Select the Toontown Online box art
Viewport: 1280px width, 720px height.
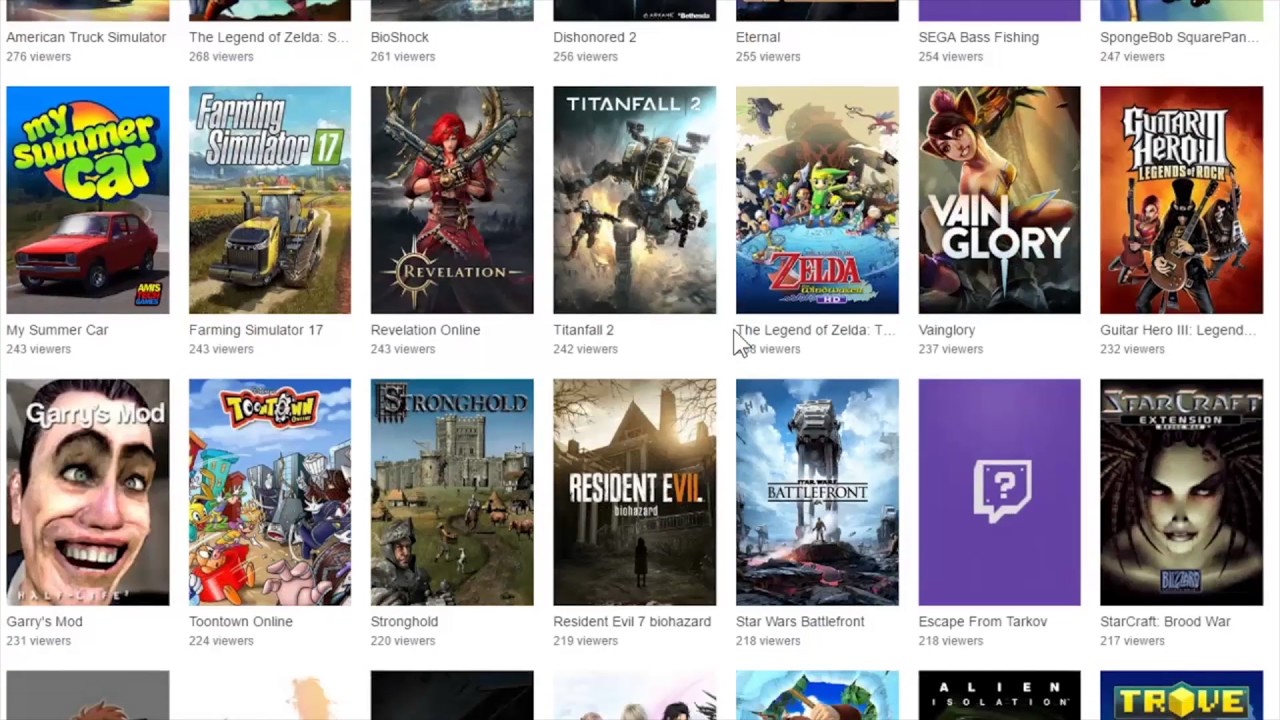tap(270, 492)
